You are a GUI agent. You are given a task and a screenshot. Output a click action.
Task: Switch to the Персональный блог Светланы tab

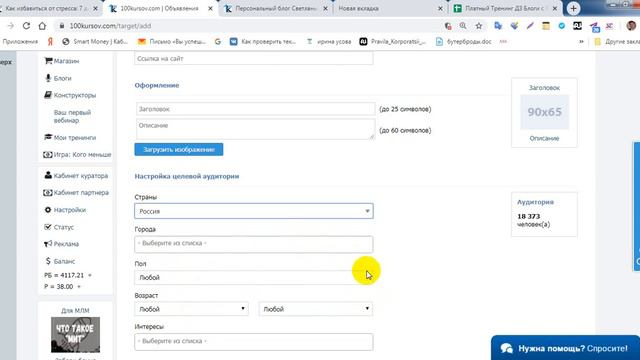275,8
